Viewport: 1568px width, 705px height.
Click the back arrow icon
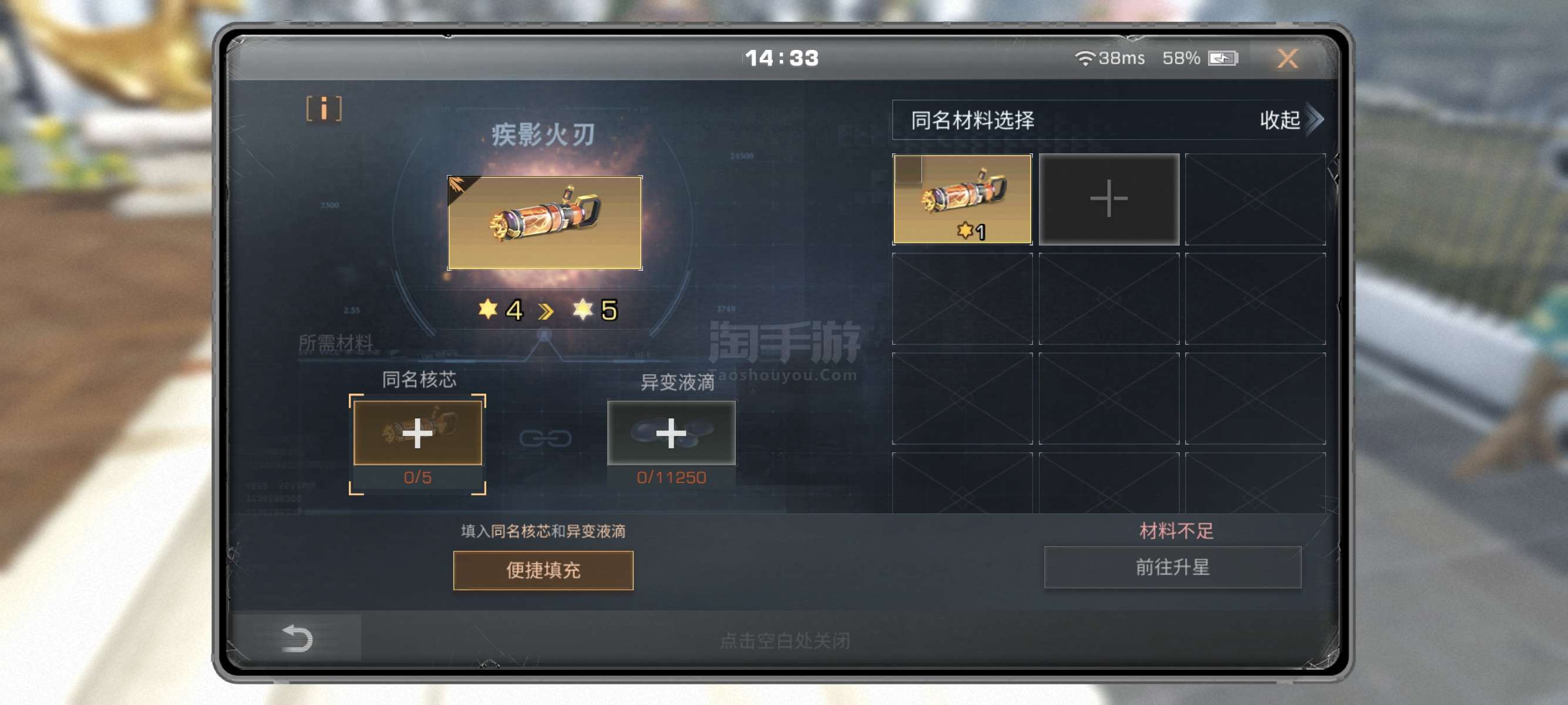click(x=297, y=638)
